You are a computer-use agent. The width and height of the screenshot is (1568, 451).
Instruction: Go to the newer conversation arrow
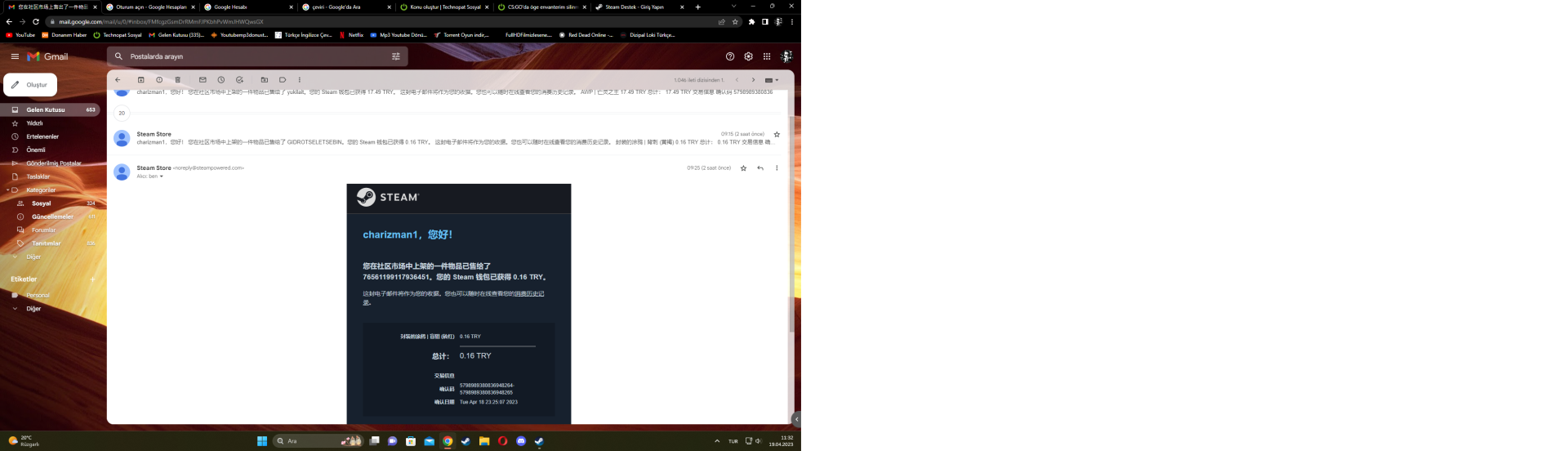point(737,80)
